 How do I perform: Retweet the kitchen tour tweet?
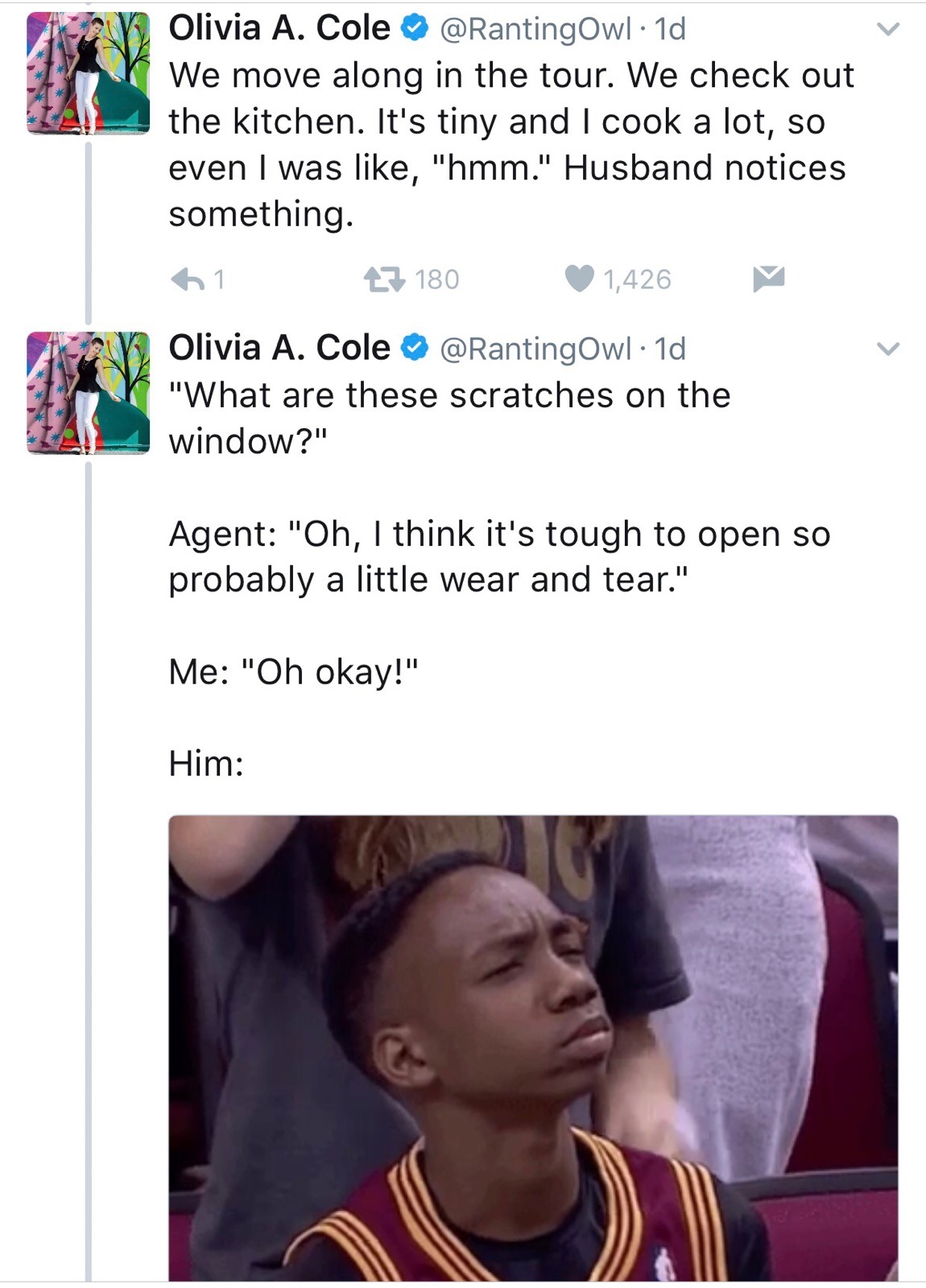384,279
